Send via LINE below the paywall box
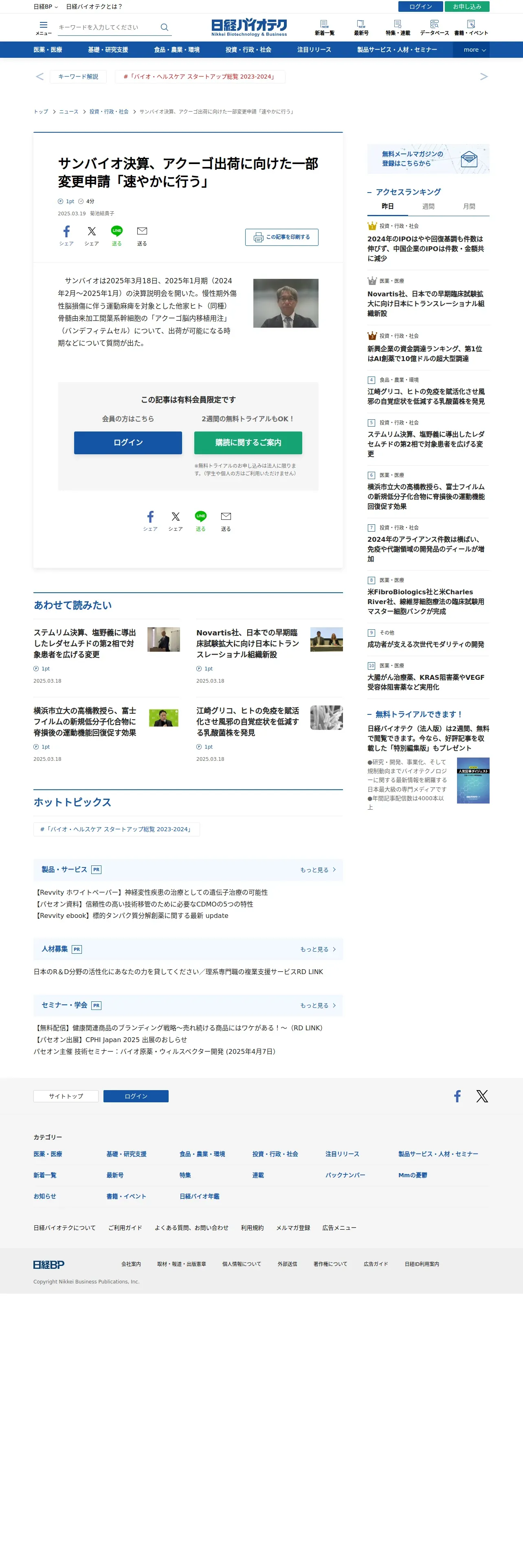Viewport: 523px width, 1568px height. (x=200, y=521)
